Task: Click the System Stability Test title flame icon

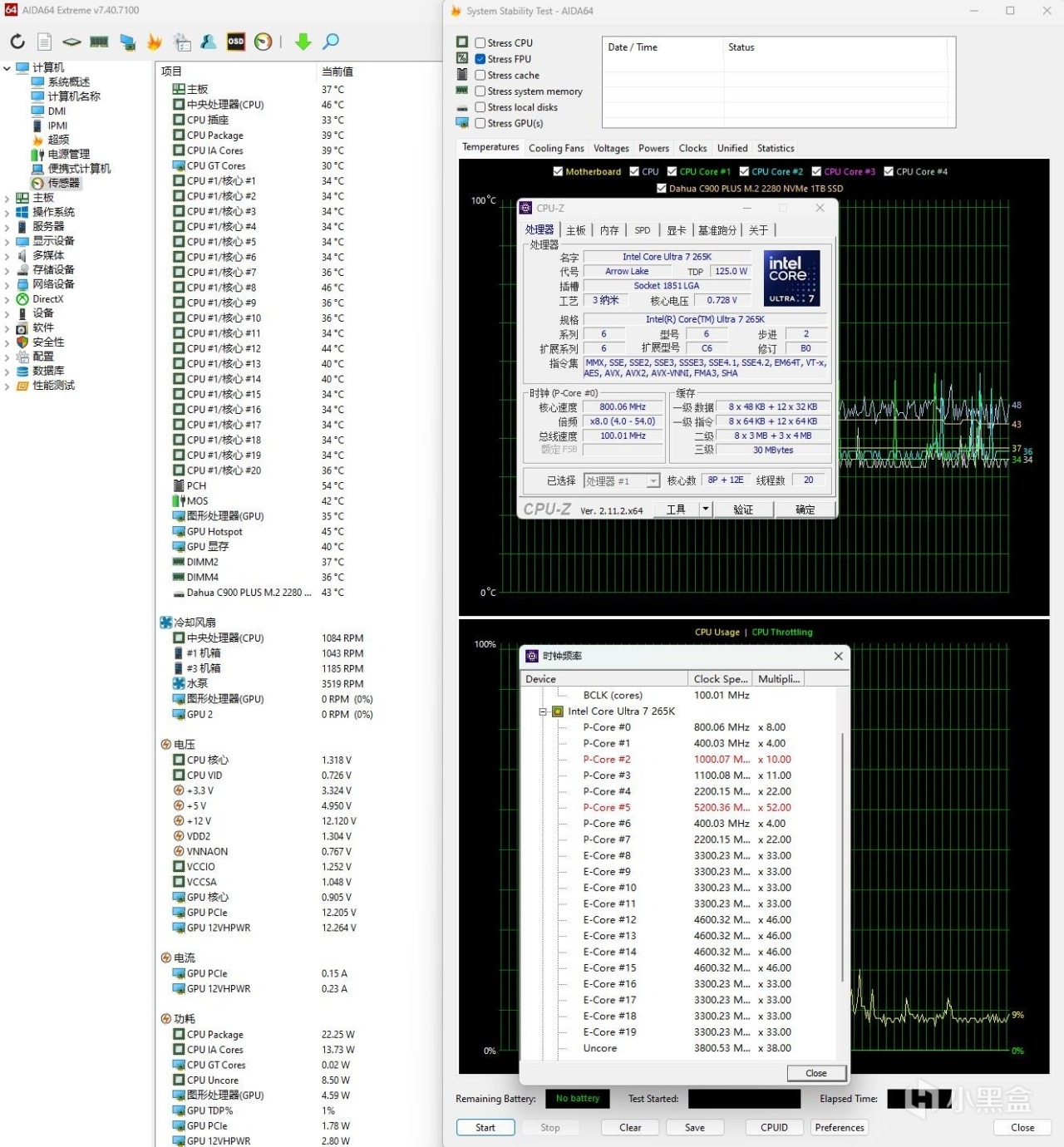Action: click(x=456, y=11)
